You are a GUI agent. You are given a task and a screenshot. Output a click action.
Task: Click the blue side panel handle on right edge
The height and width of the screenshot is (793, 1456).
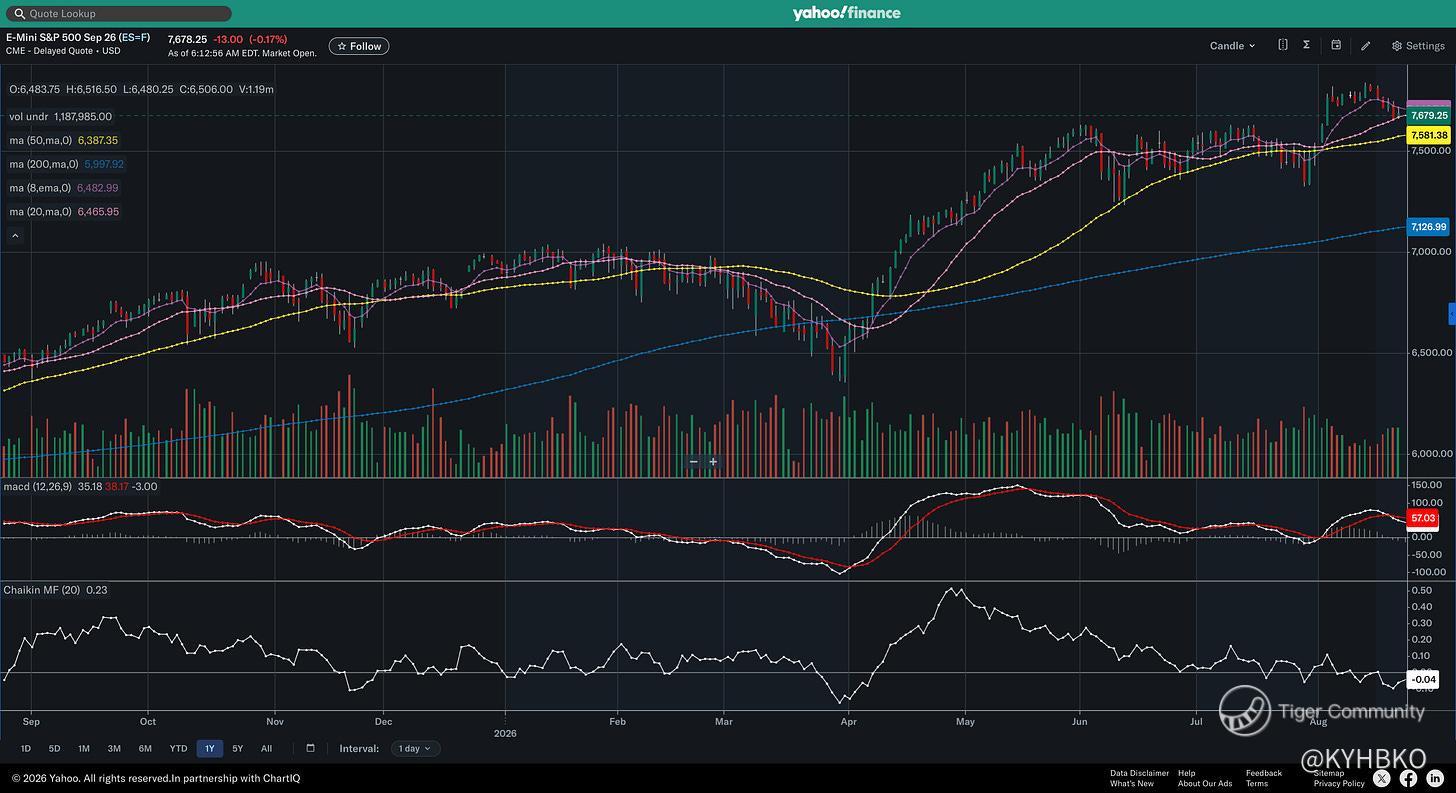tap(1452, 315)
